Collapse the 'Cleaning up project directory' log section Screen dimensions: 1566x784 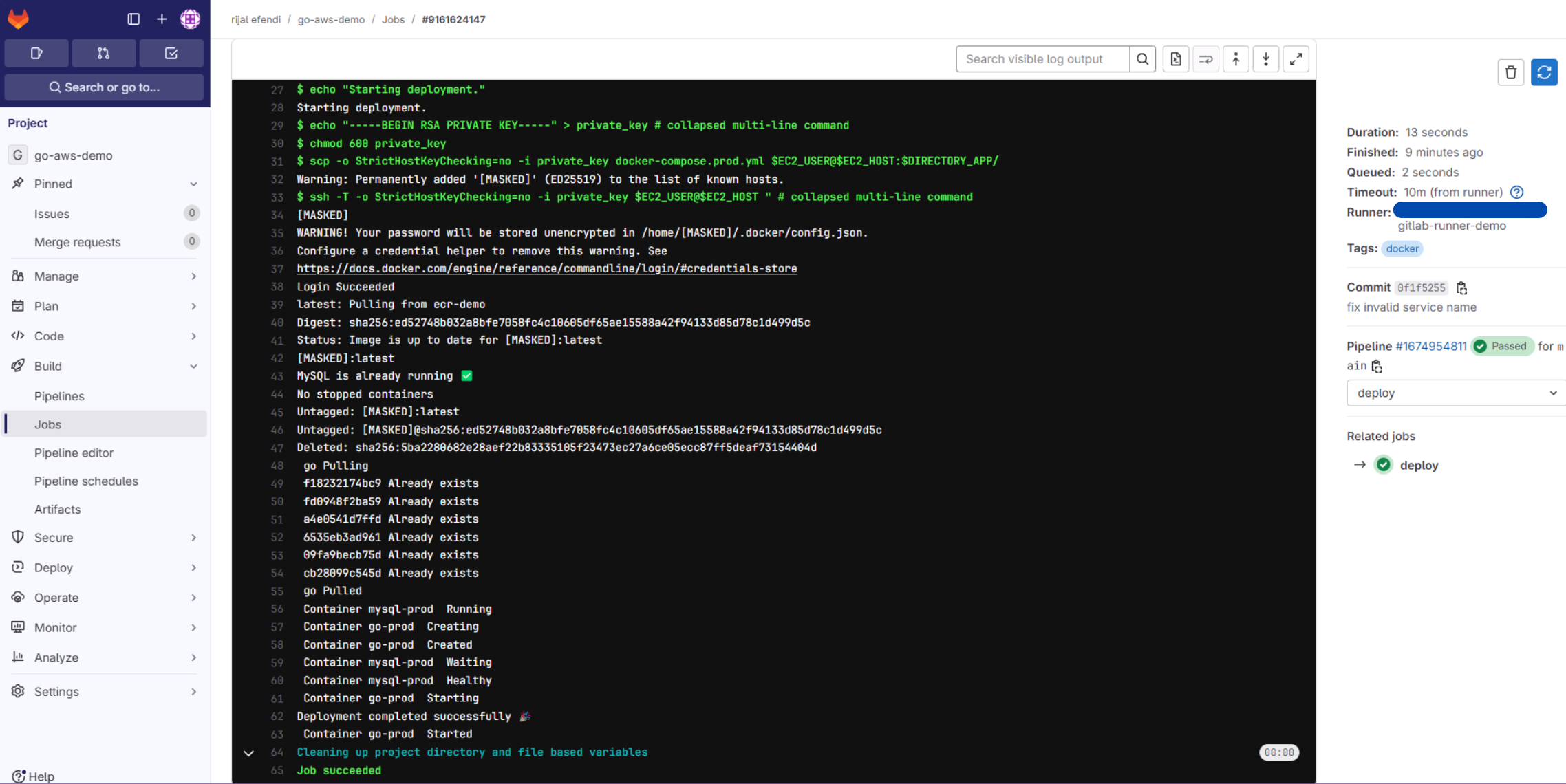(248, 753)
